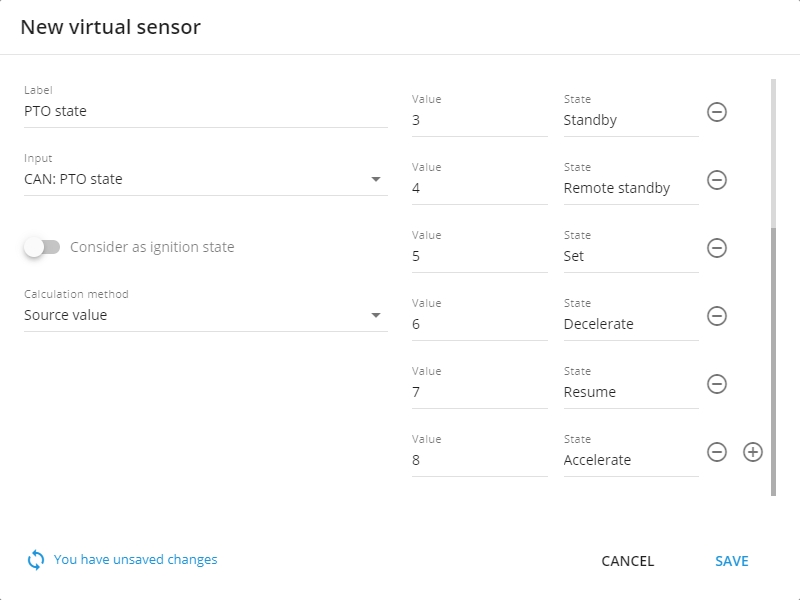The height and width of the screenshot is (600, 800).
Task: Add a new value-state row
Action: point(753,452)
